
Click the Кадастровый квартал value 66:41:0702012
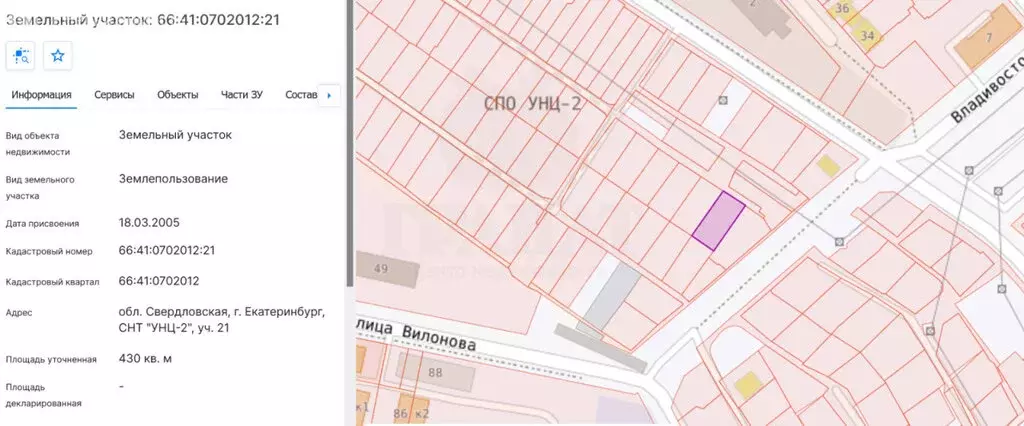click(x=159, y=281)
